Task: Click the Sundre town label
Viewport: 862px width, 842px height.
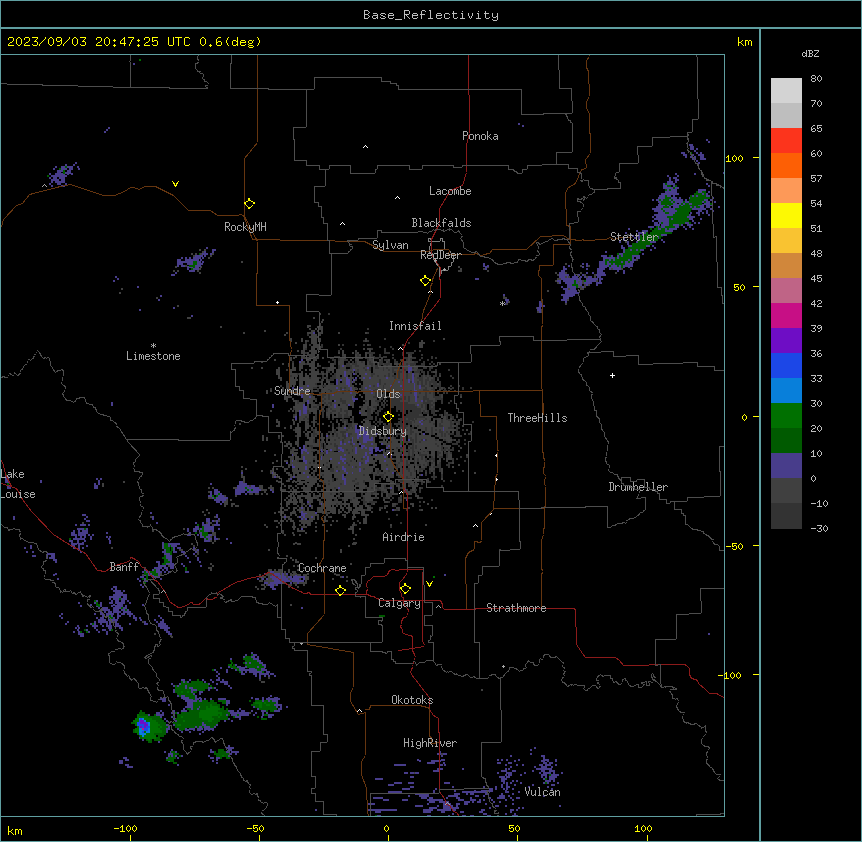Action: point(292,391)
